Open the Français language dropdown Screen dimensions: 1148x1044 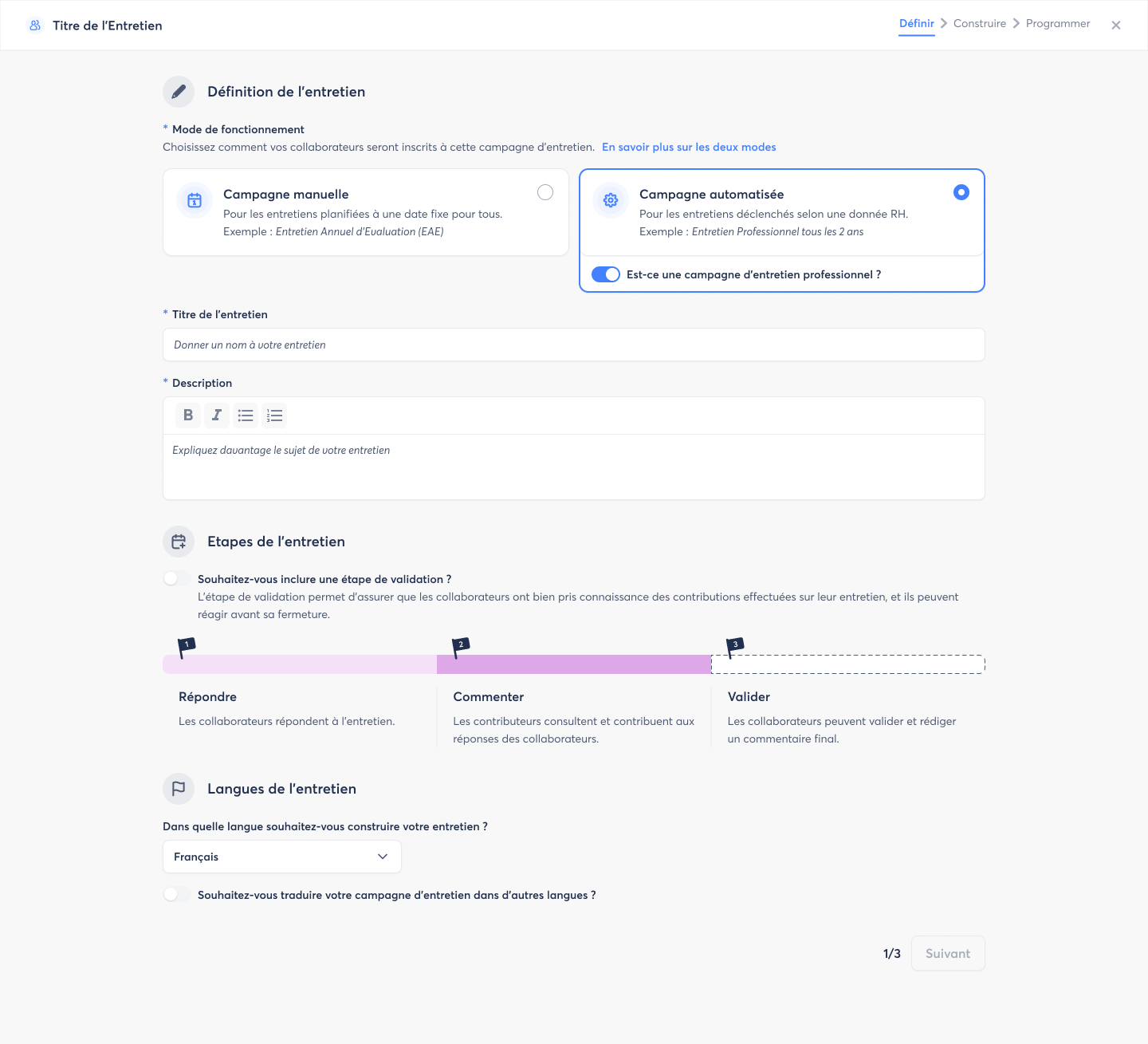(281, 857)
